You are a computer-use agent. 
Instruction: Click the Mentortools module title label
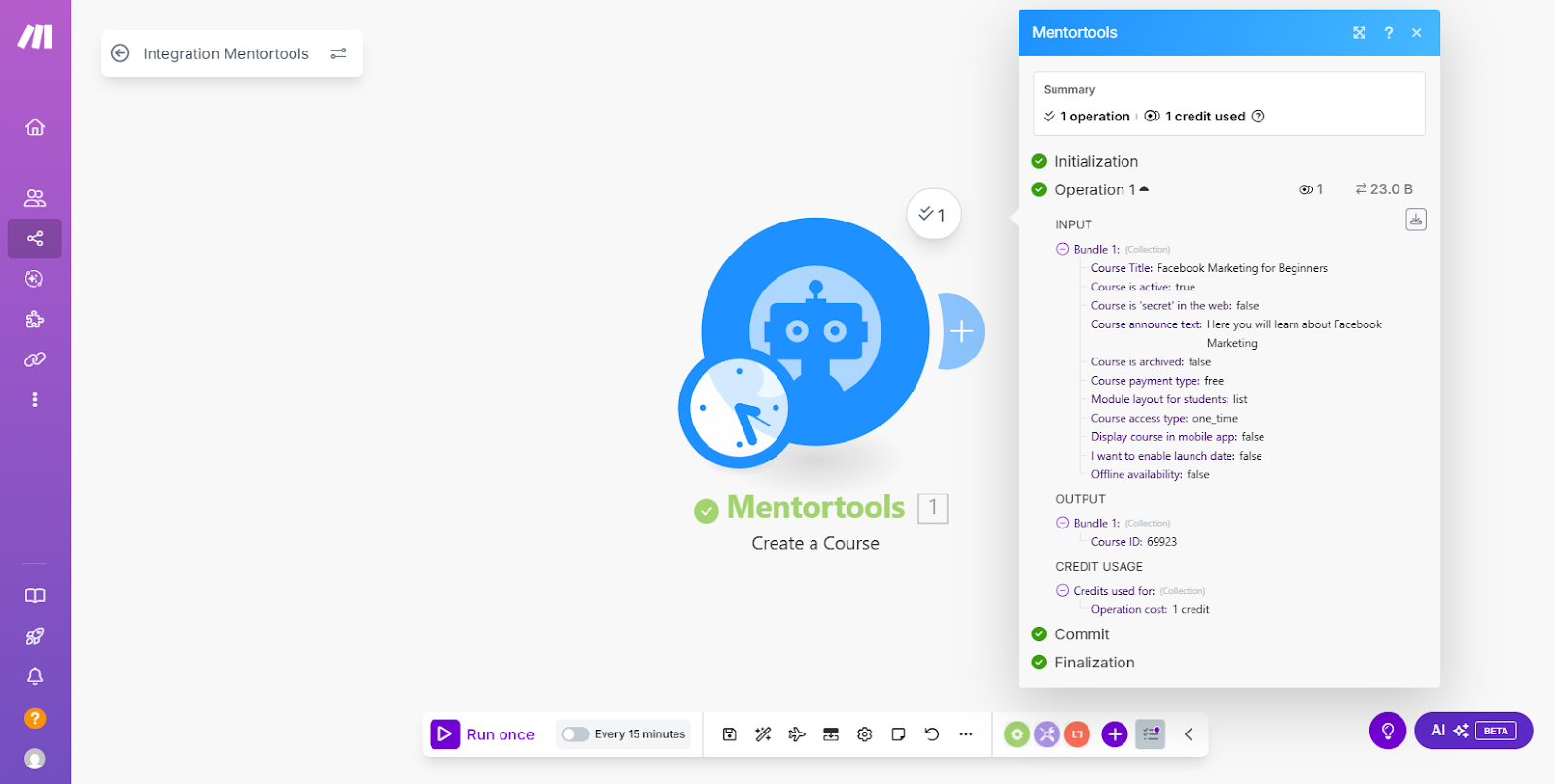point(815,507)
